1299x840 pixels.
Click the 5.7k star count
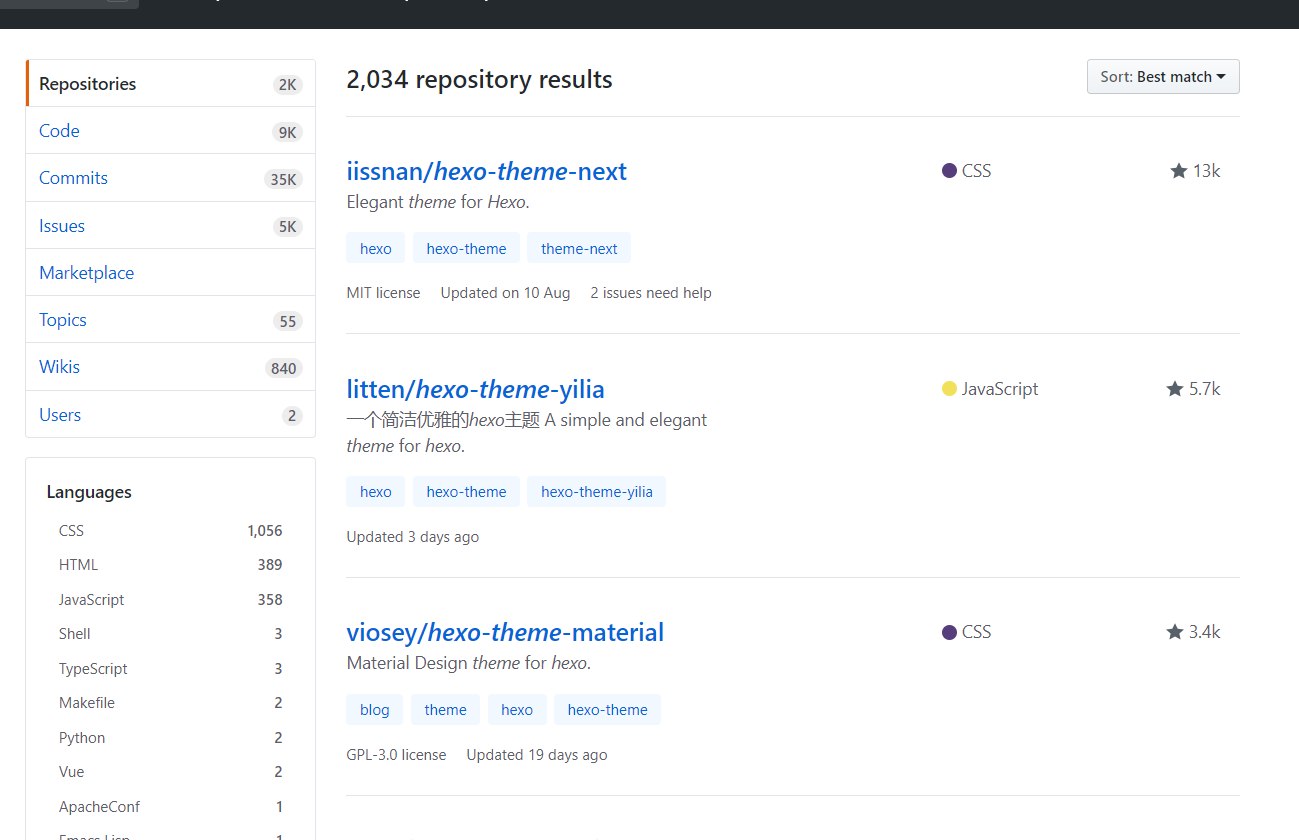pos(1205,389)
